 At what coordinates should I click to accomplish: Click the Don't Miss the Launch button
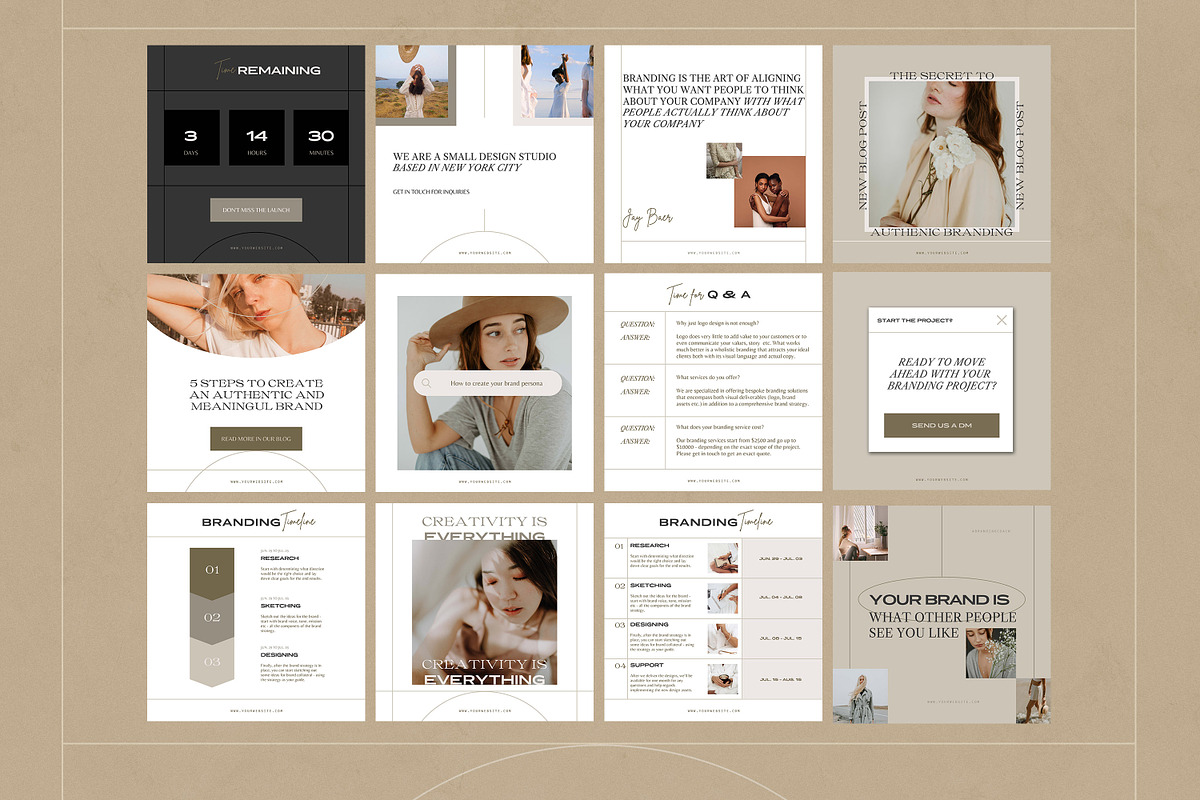tap(256, 210)
